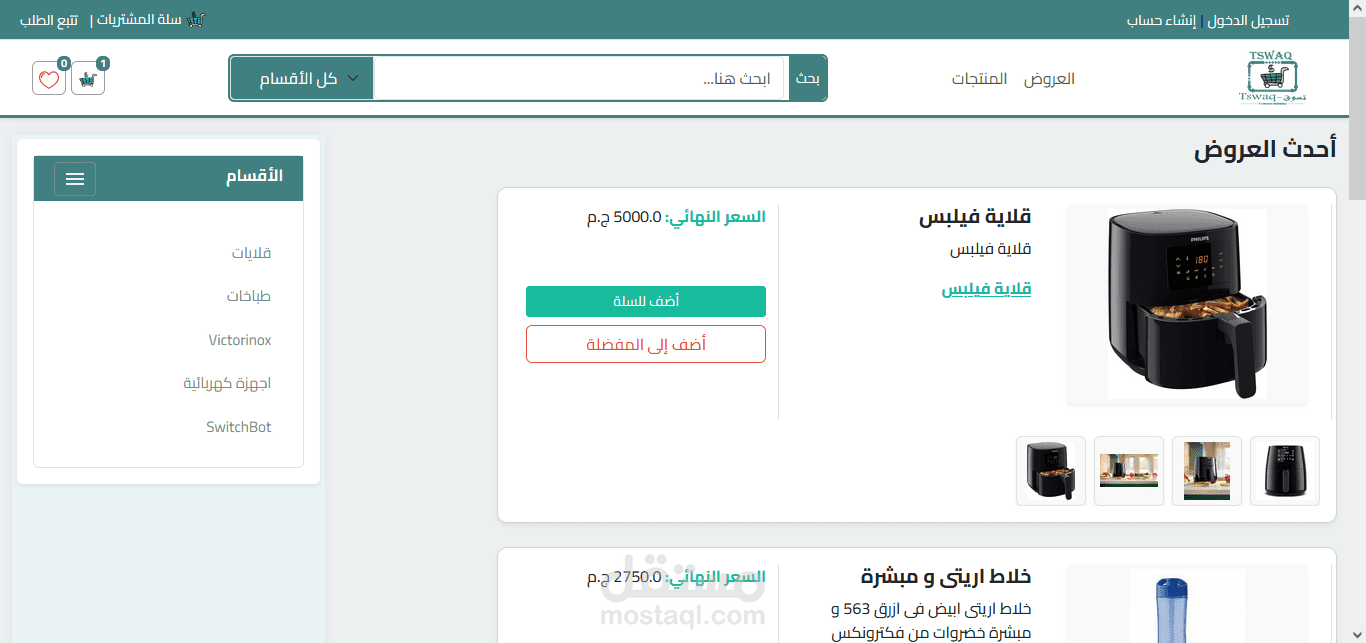Click the 2750.0 ج.م price text
1366x643 pixels.
tap(624, 577)
